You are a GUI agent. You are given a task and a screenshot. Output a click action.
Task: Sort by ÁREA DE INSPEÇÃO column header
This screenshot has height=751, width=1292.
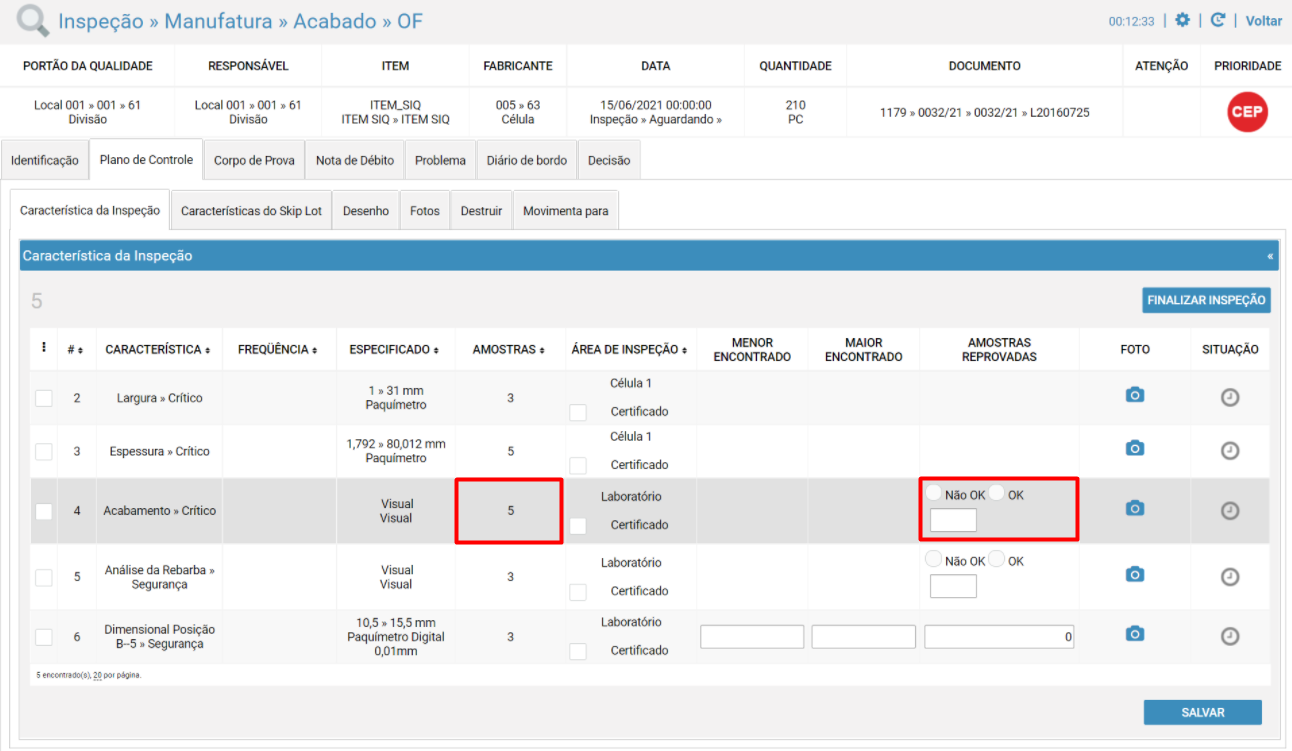click(x=631, y=350)
